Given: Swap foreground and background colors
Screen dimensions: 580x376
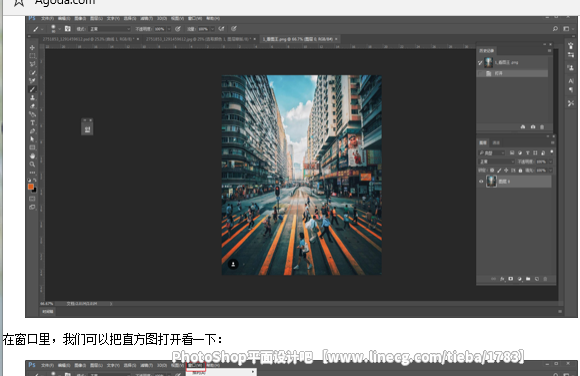Looking at the screenshot, I should tap(35, 180).
